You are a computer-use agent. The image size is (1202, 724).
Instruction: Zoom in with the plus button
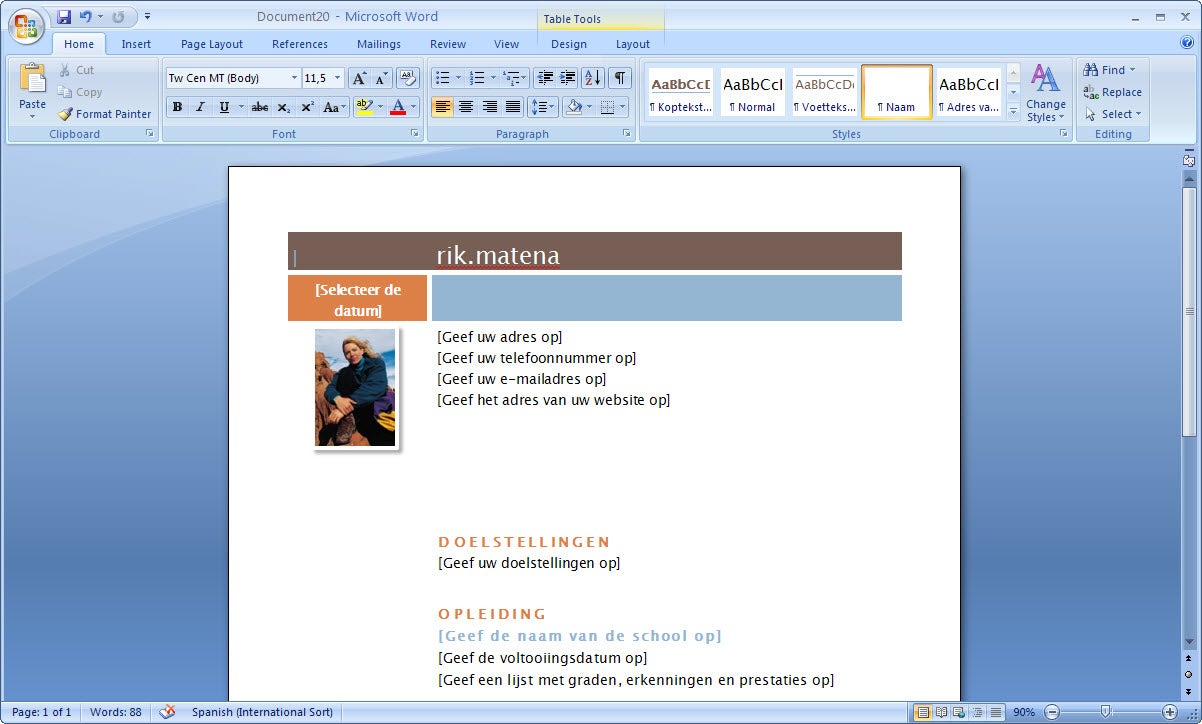1170,712
